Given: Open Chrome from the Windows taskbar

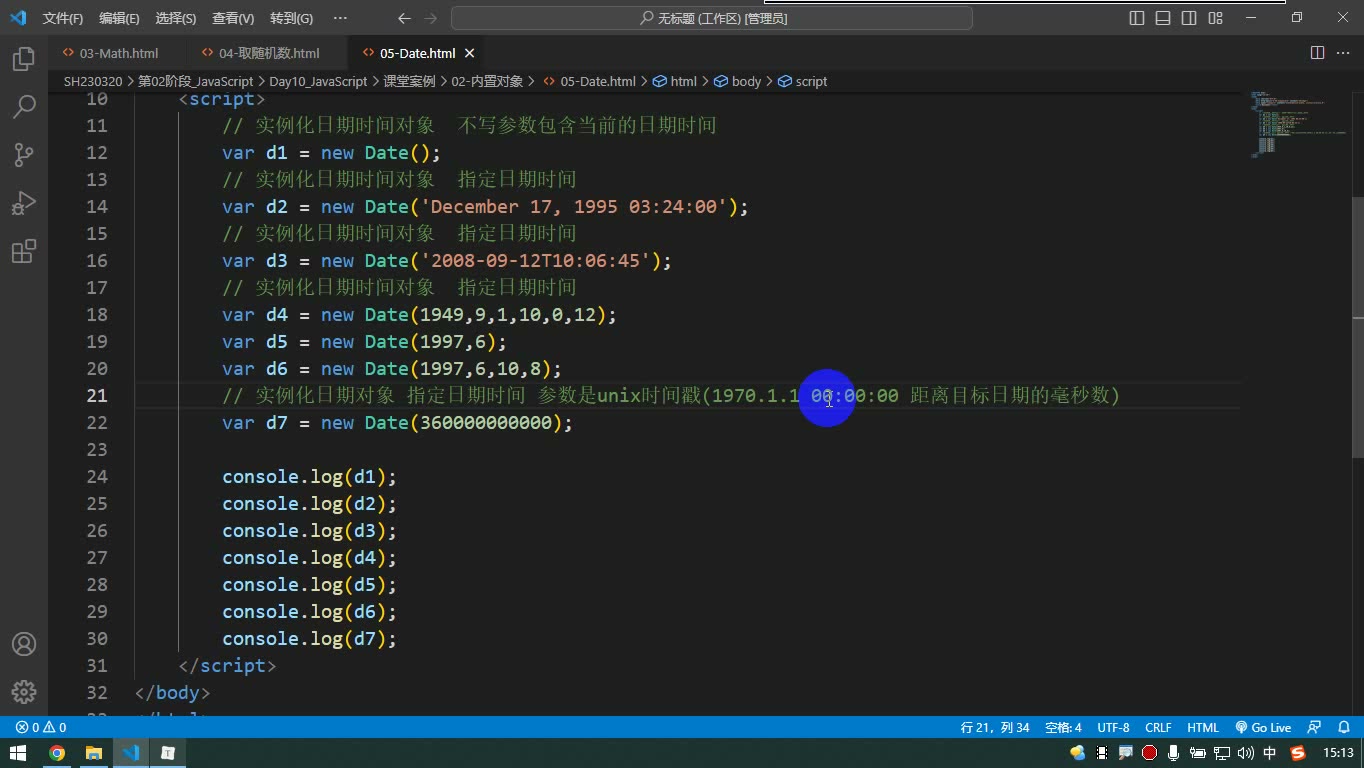Looking at the screenshot, I should [x=57, y=753].
